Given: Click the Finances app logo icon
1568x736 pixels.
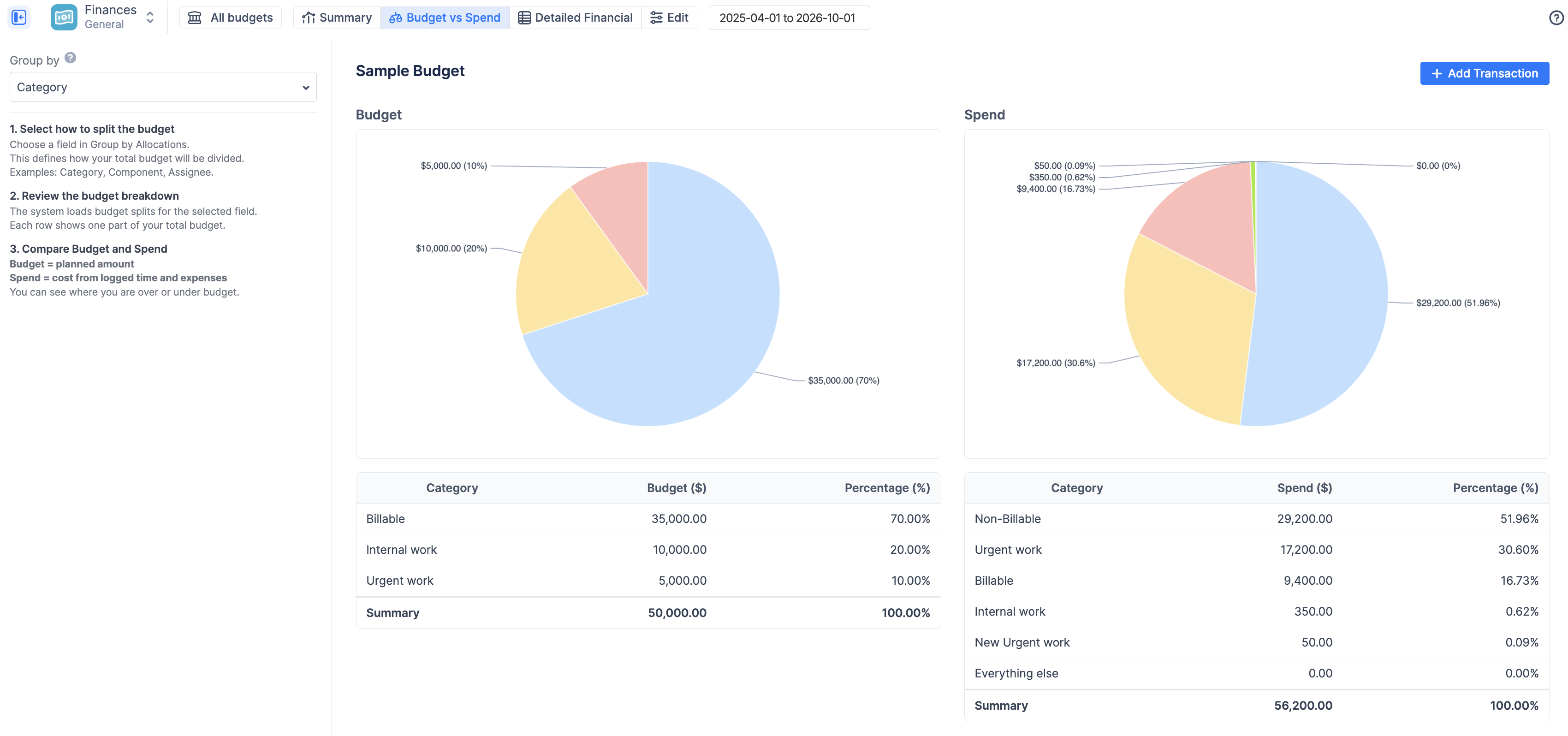Looking at the screenshot, I should 64,17.
